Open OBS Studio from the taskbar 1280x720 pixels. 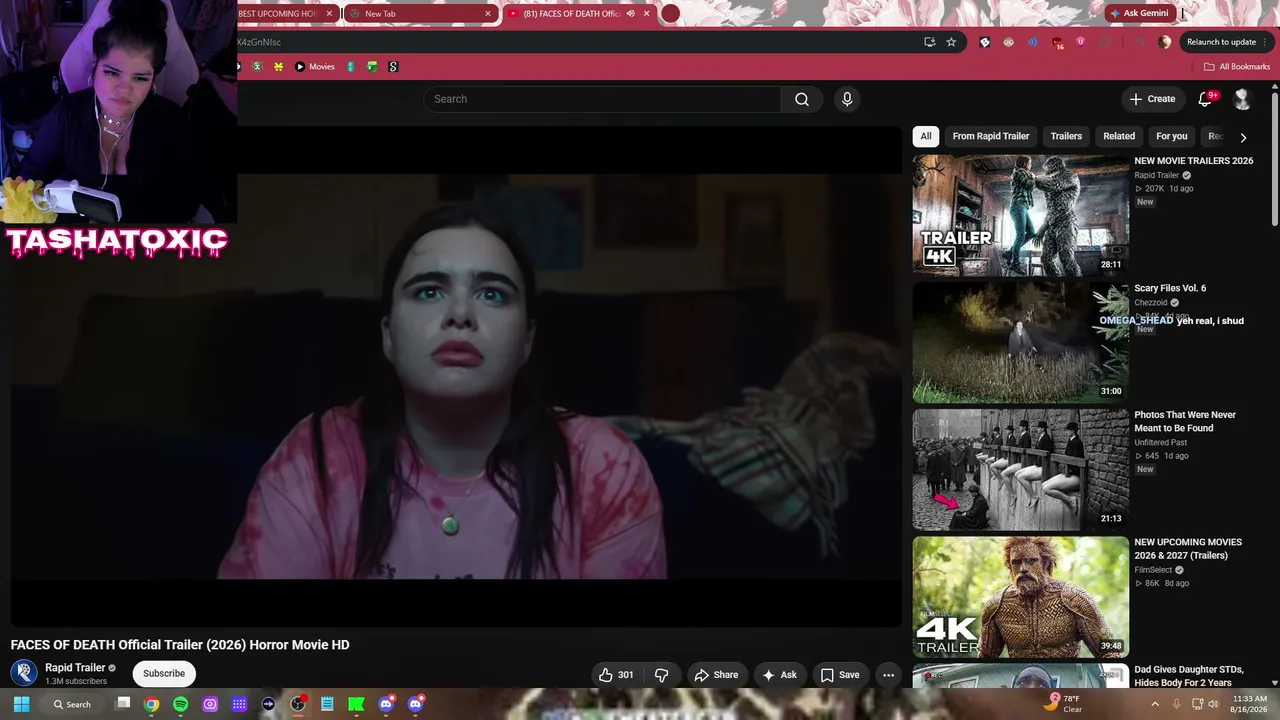(x=298, y=704)
